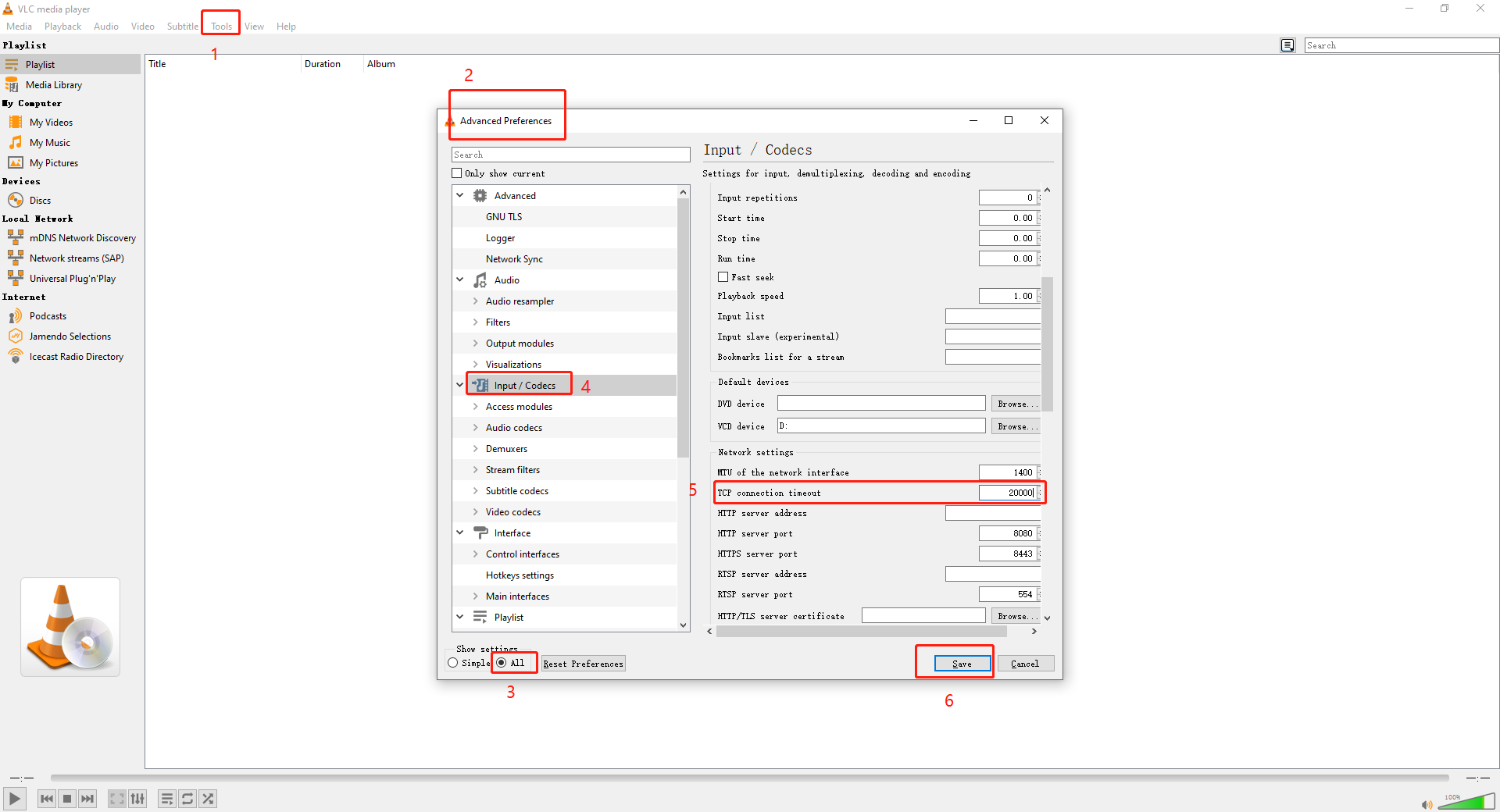Open My Music in sidebar
1500x812 pixels.
[49, 142]
